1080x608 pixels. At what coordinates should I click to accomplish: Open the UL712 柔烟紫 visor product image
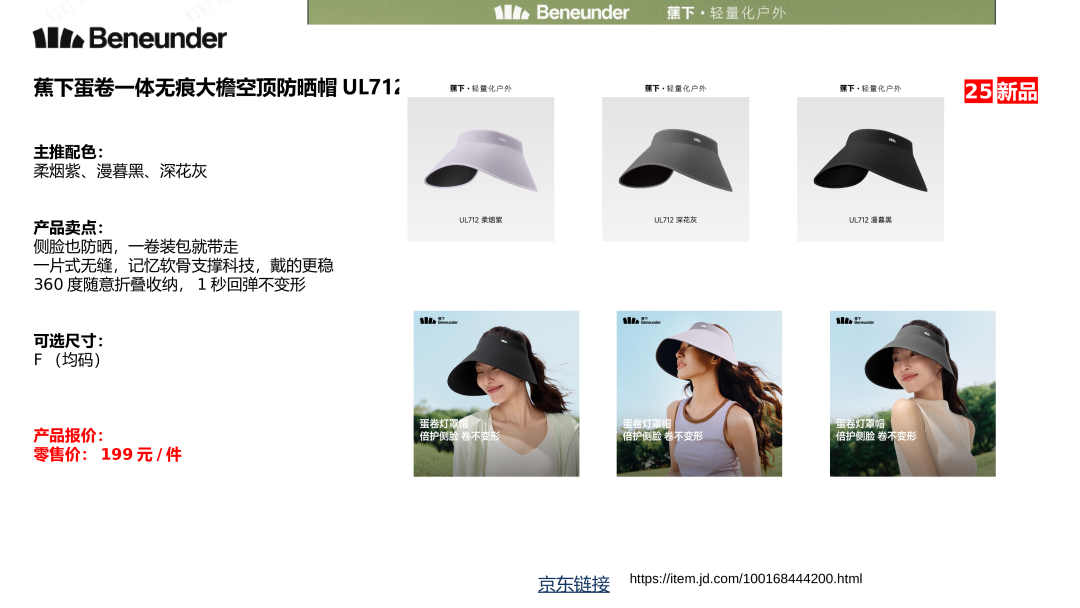coord(481,169)
